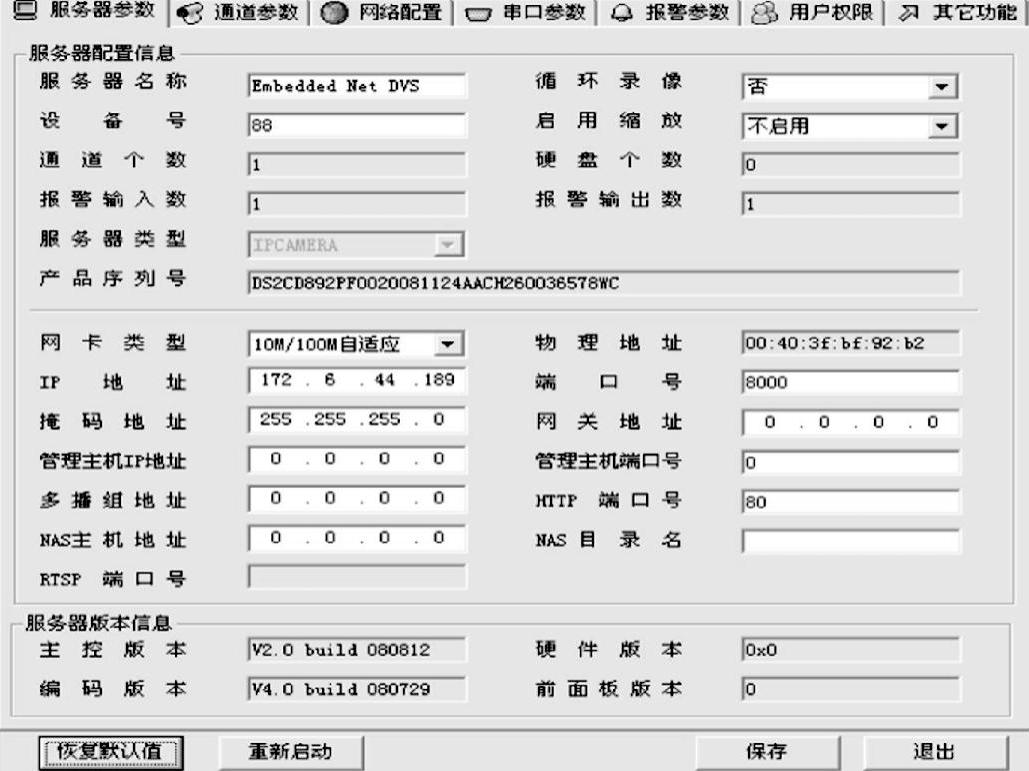Click the NAS主机地址 field

click(x=357, y=538)
